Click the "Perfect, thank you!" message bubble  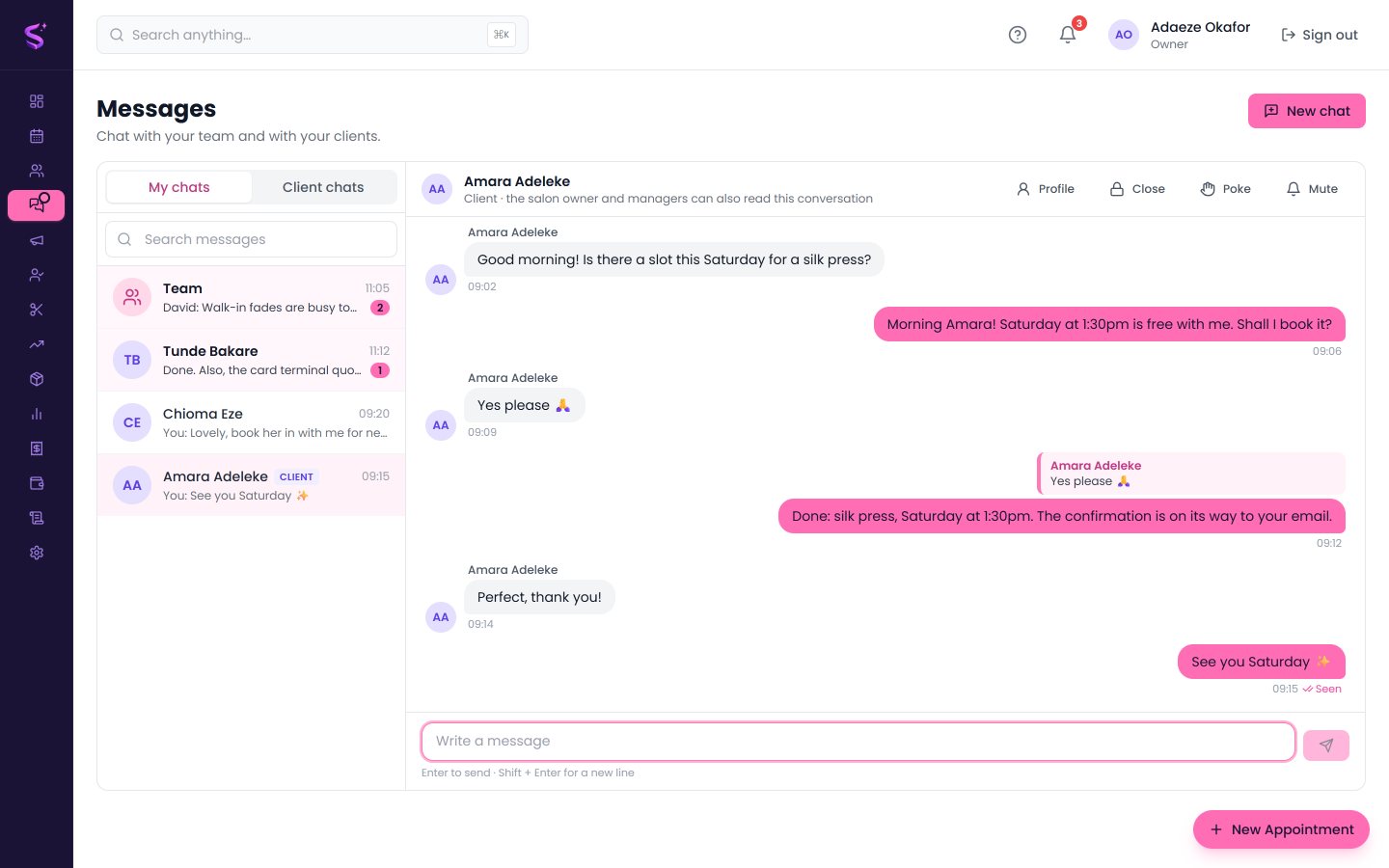coord(539,597)
